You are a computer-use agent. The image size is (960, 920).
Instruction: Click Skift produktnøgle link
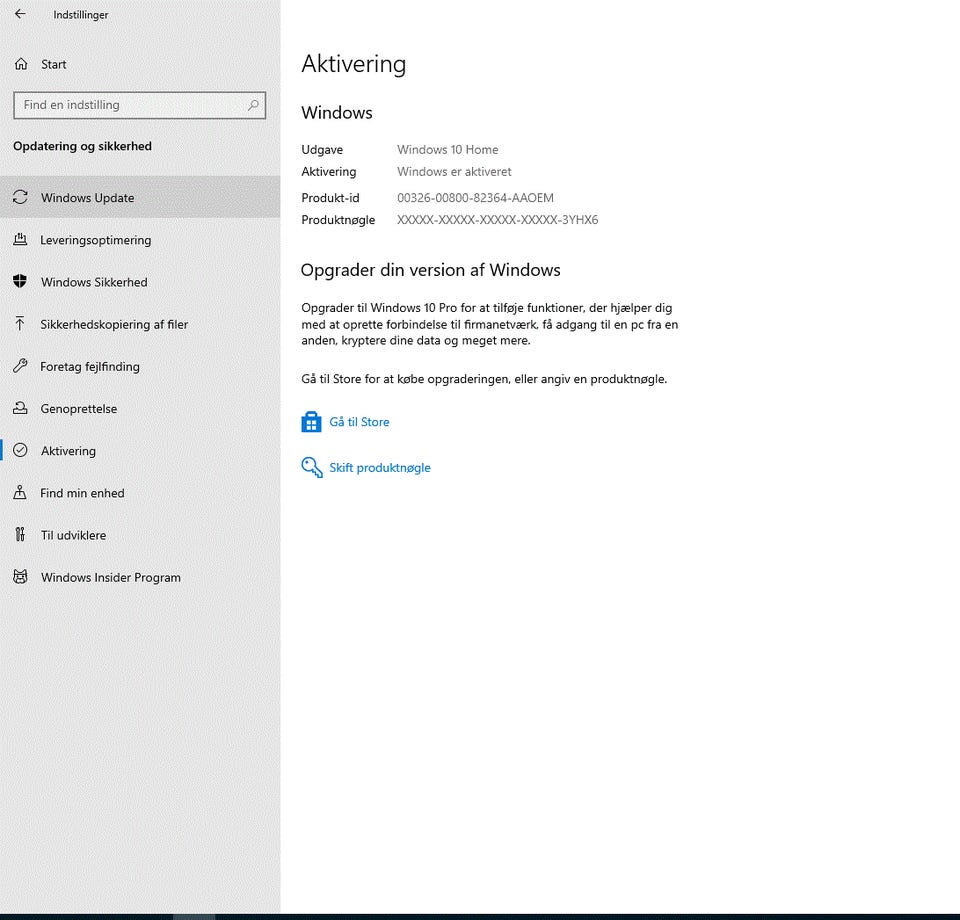(x=380, y=468)
